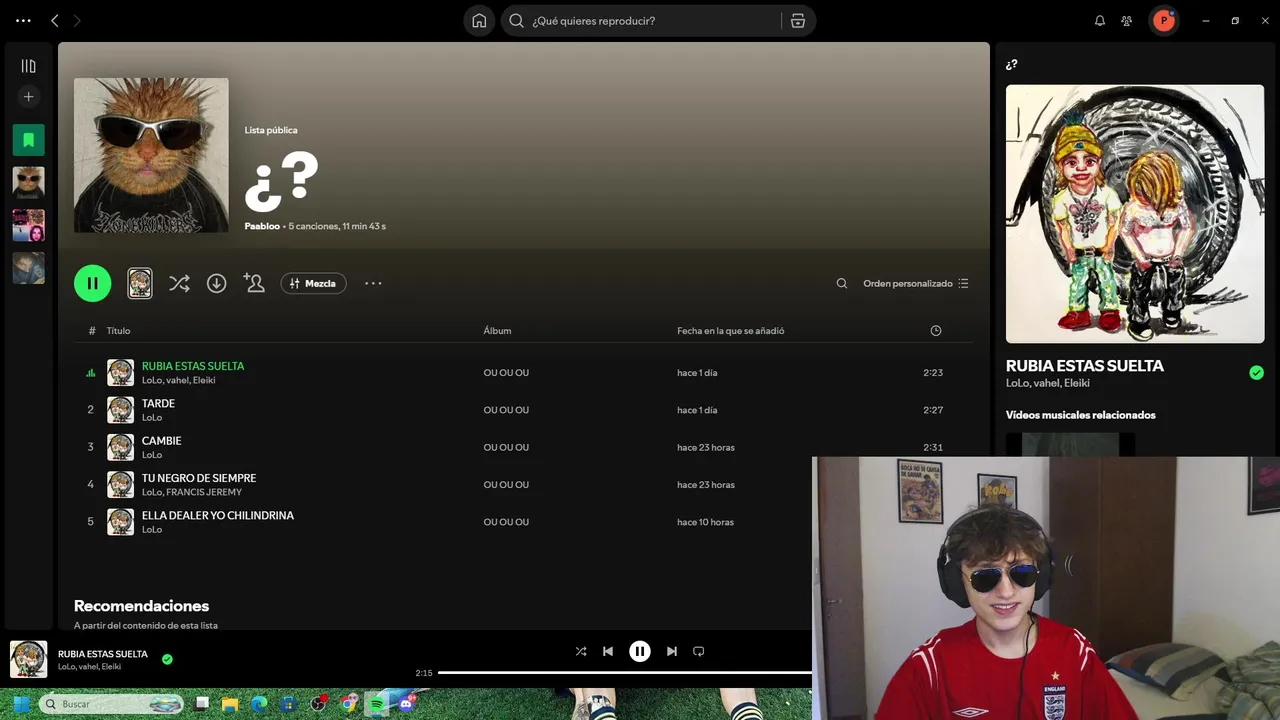This screenshot has height=720, width=1280.
Task: Open the artist FRANCIS JEREMY link
Action: pyautogui.click(x=204, y=492)
